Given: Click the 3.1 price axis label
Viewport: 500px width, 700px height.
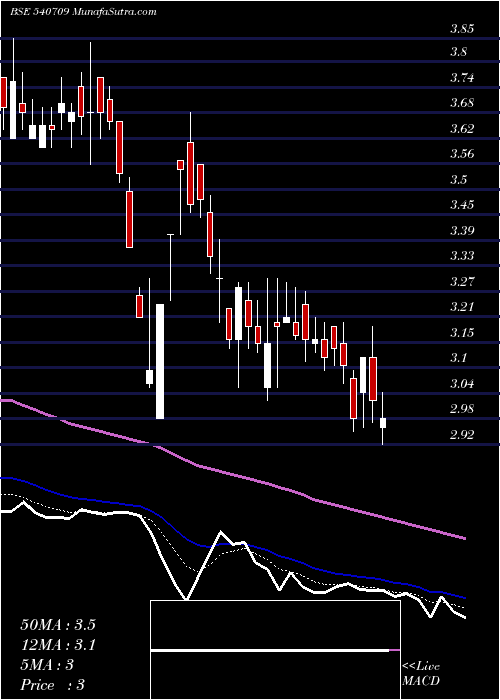Looking at the screenshot, I should pyautogui.click(x=458, y=358).
